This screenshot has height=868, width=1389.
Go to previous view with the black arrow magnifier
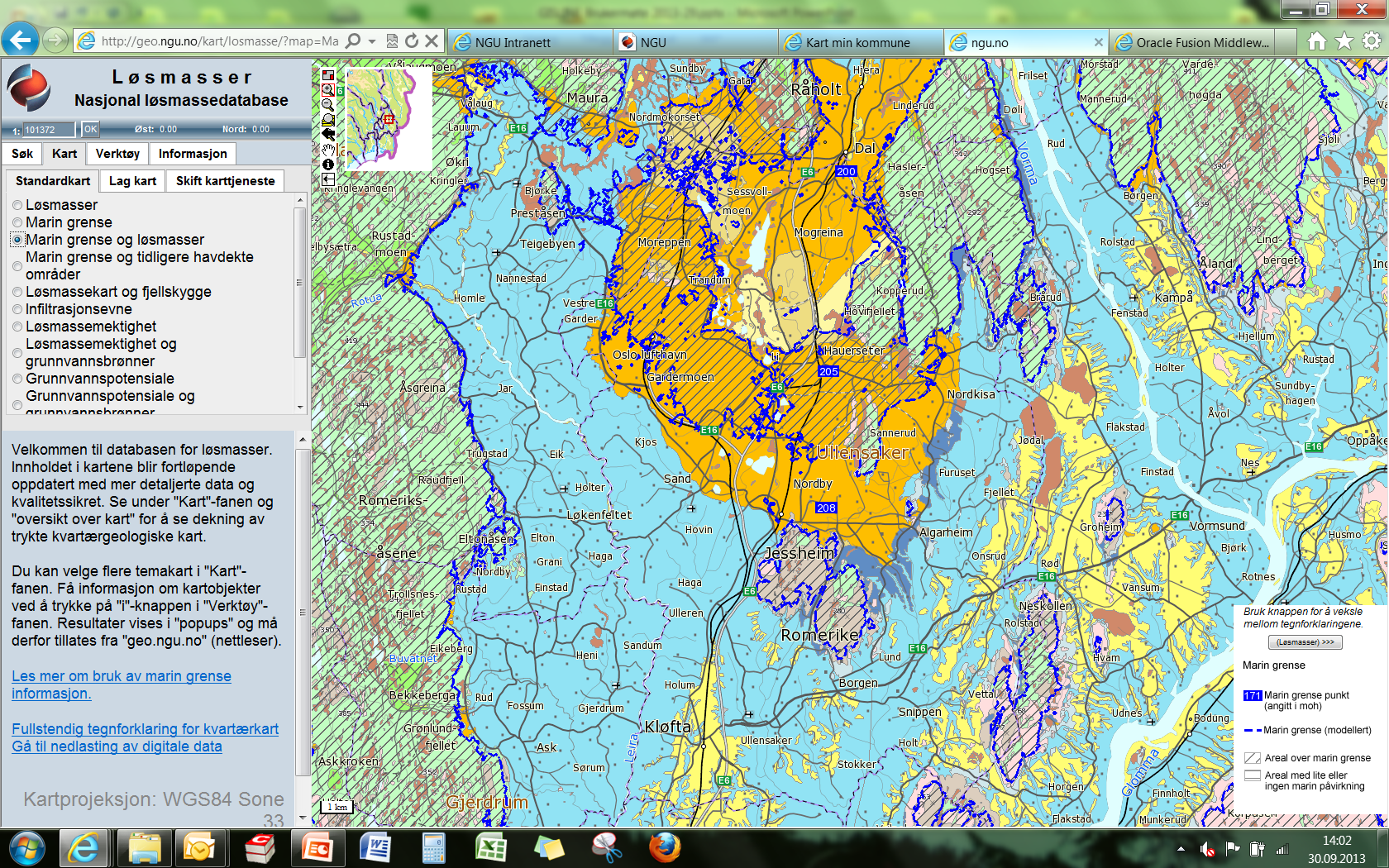pos(328,134)
